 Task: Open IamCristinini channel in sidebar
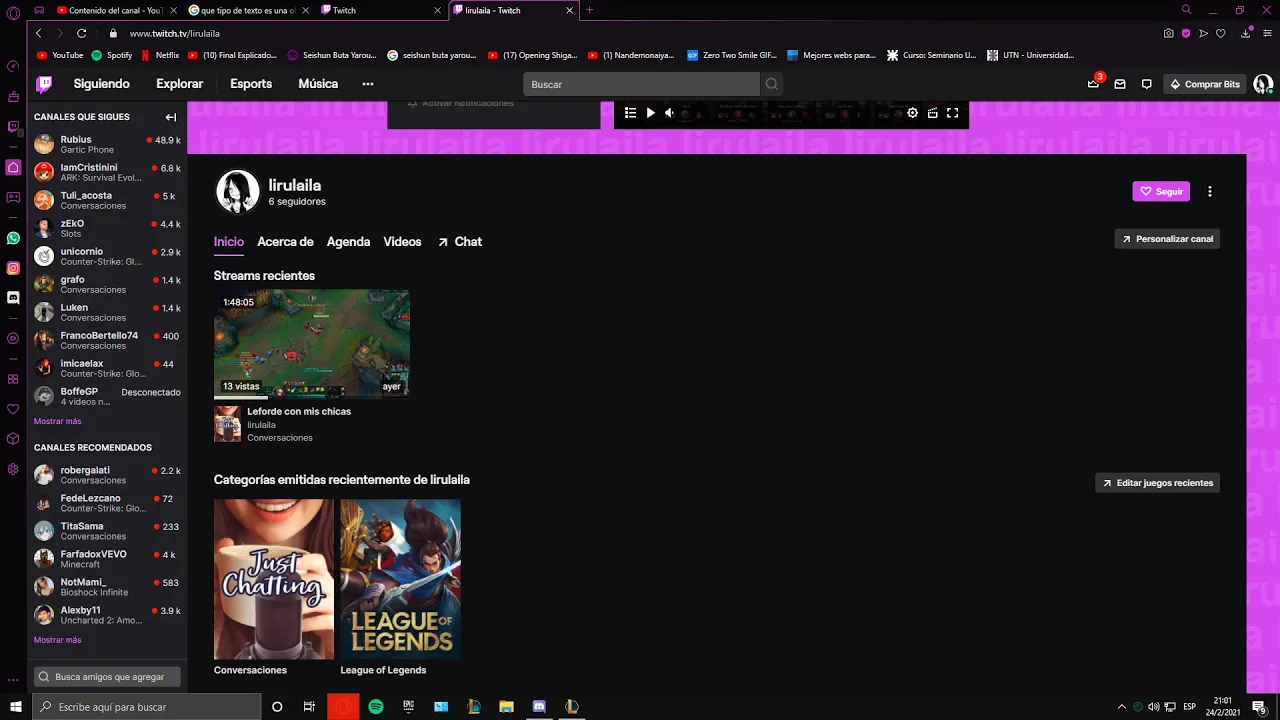(x=107, y=172)
